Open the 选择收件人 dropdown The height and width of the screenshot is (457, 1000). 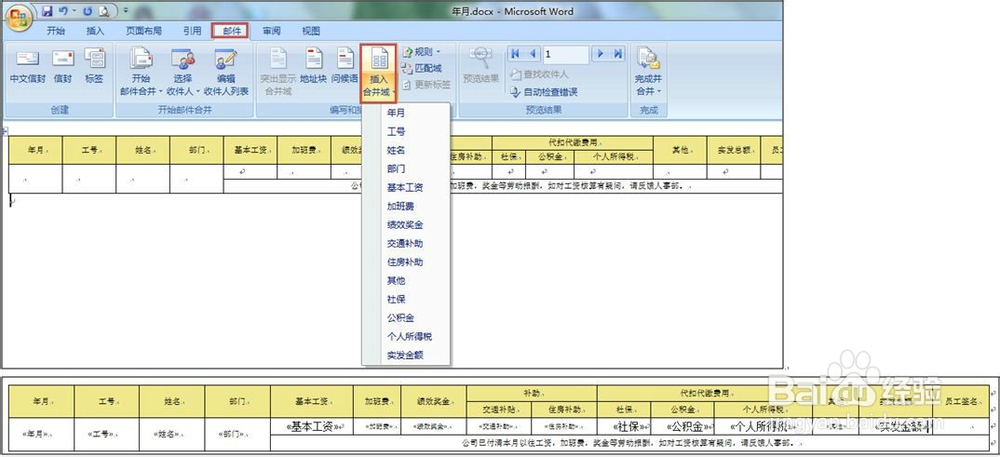(x=183, y=72)
